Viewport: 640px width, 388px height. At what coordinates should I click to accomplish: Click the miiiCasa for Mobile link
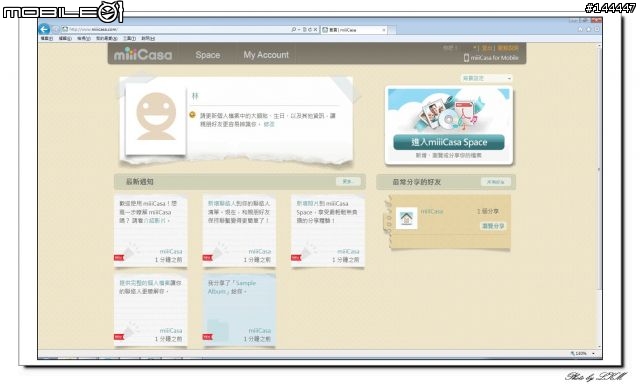(494, 58)
